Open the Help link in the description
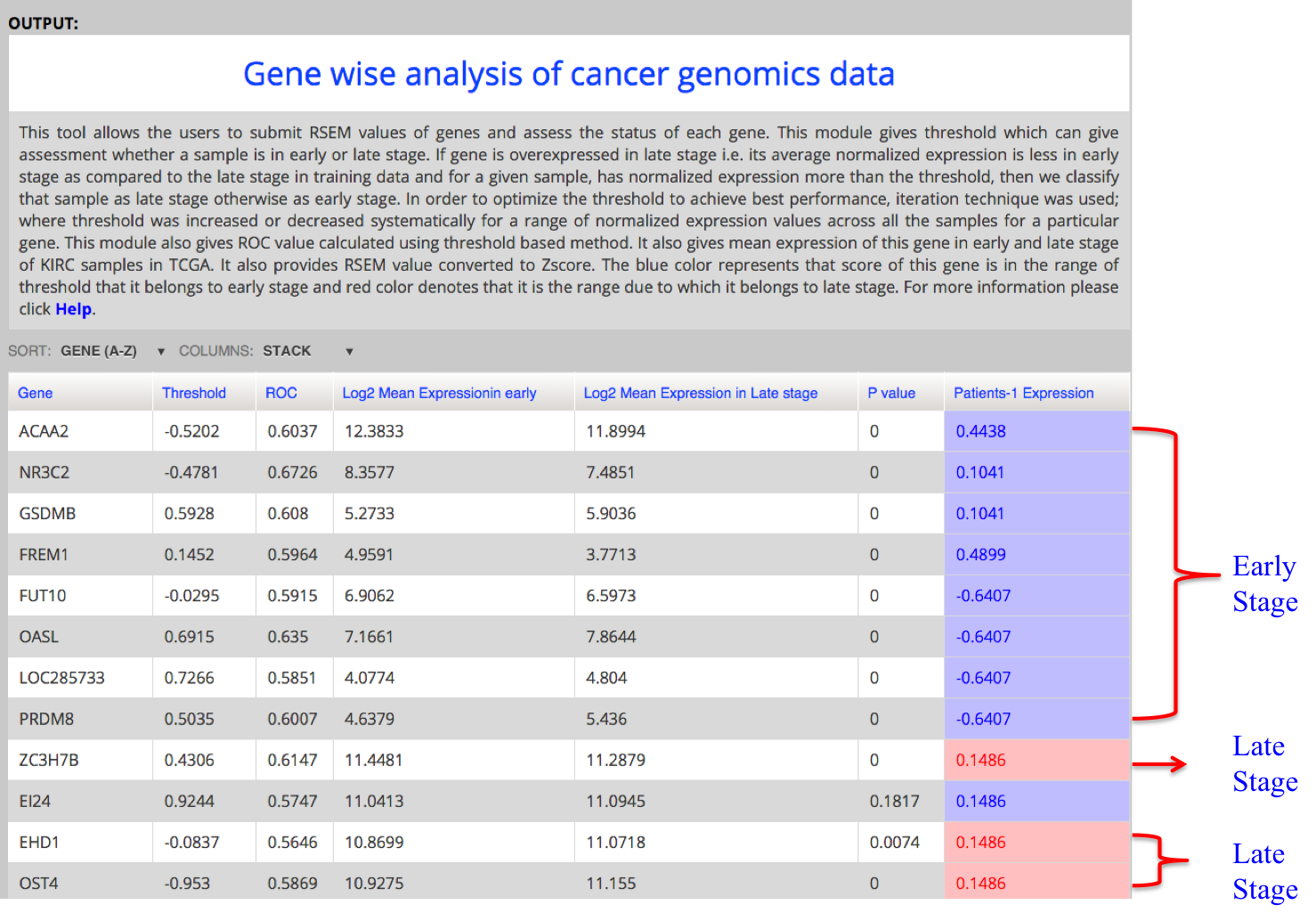The height and width of the screenshot is (913, 1316). [x=73, y=309]
